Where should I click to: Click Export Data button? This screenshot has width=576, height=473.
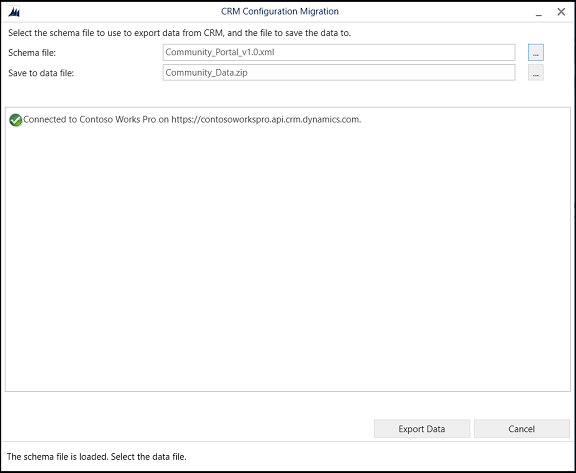pyautogui.click(x=422, y=429)
